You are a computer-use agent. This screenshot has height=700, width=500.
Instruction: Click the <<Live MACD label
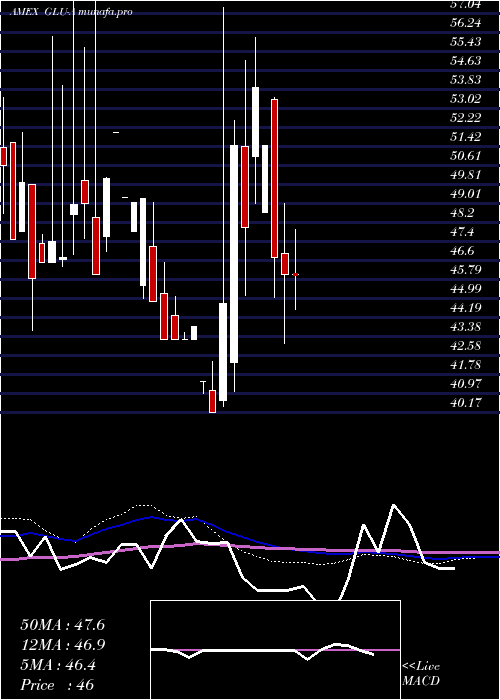(x=421, y=674)
